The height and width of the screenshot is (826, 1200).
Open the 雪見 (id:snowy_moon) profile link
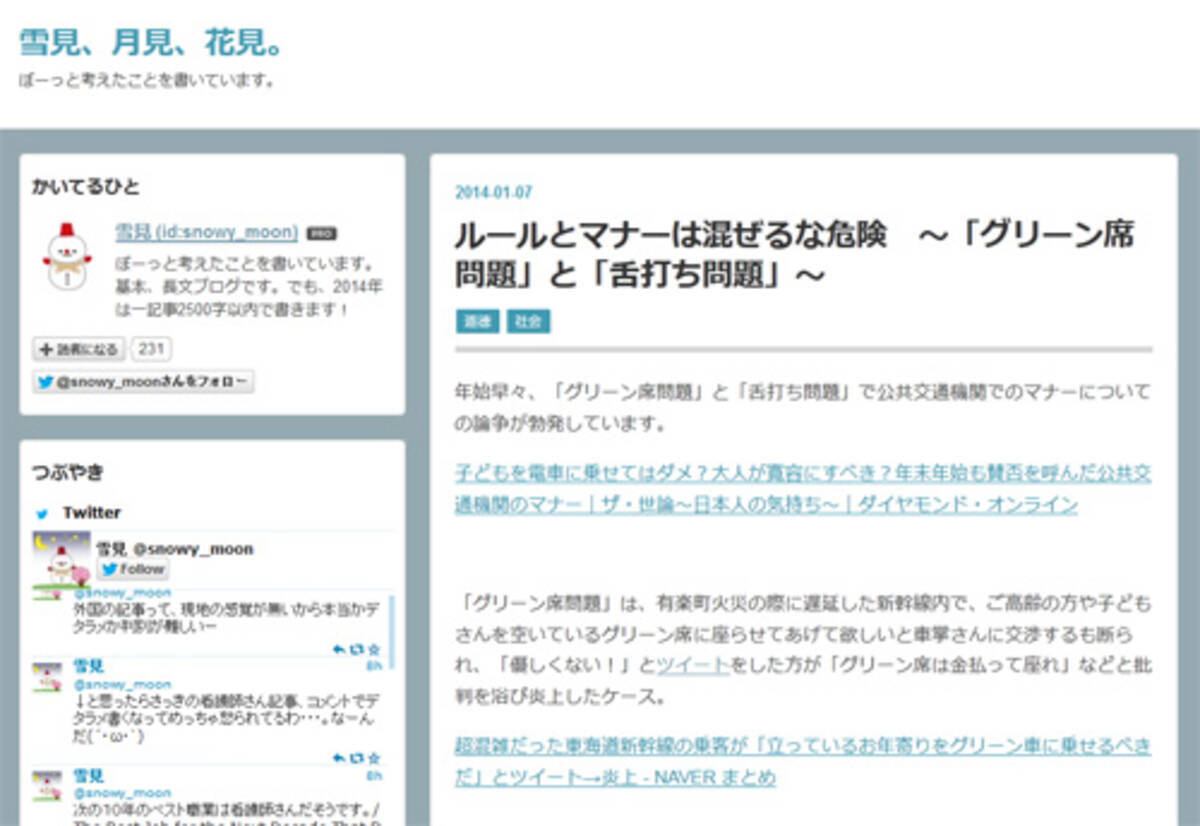point(206,232)
